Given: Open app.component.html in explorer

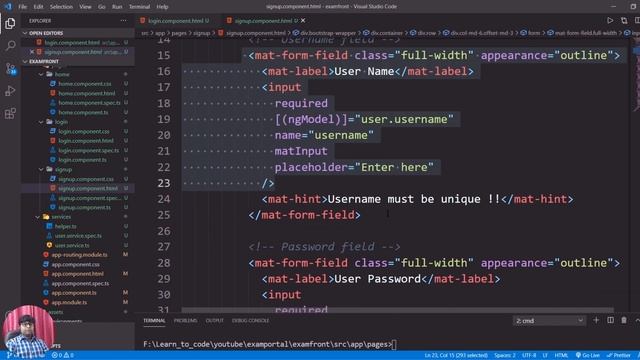Looking at the screenshot, I should click(x=77, y=274).
